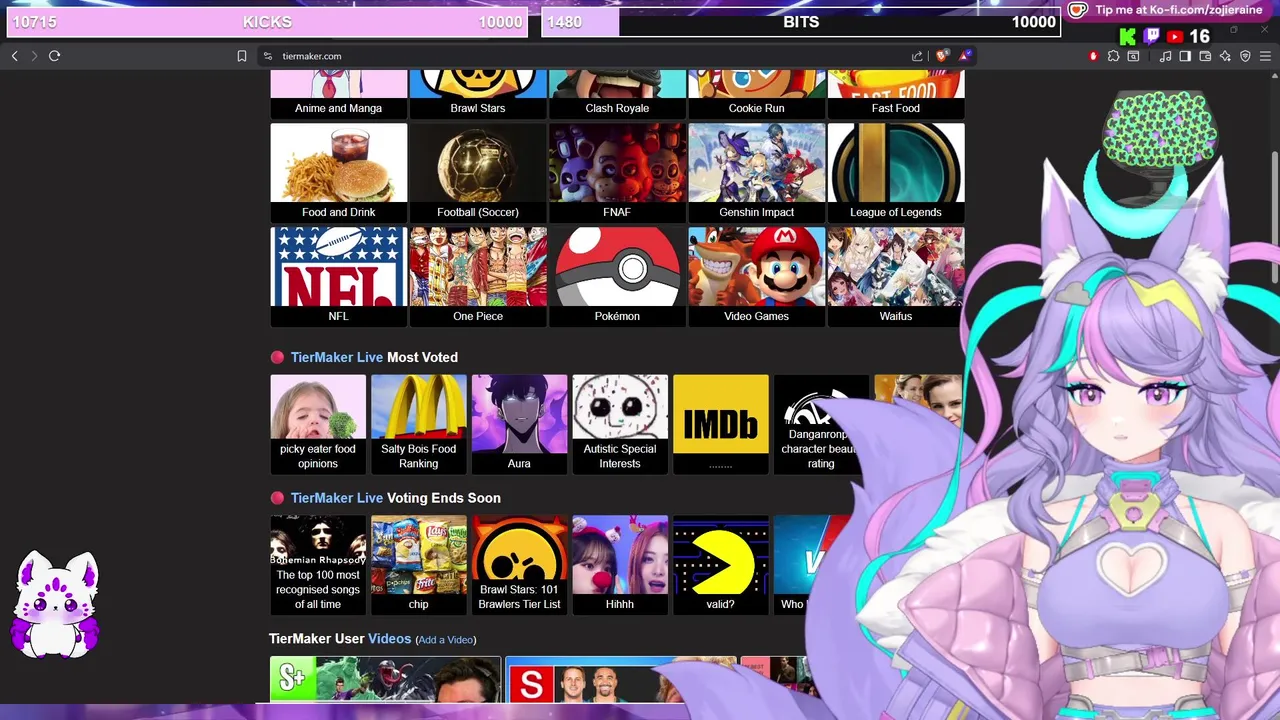Bookmark this page with the bookmark icon
Screen dimensions: 1280x720
pos(242,56)
